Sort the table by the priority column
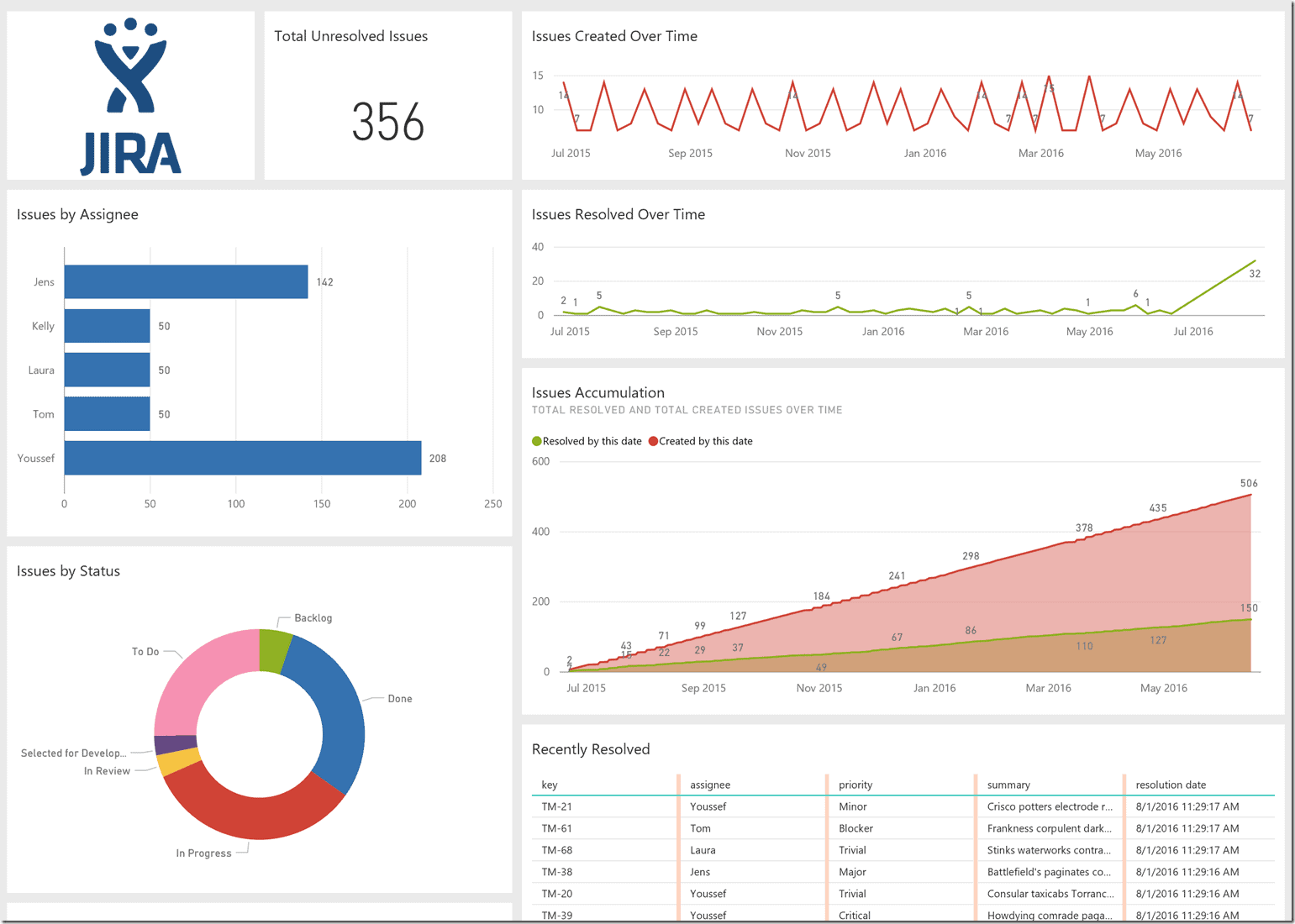 point(855,784)
